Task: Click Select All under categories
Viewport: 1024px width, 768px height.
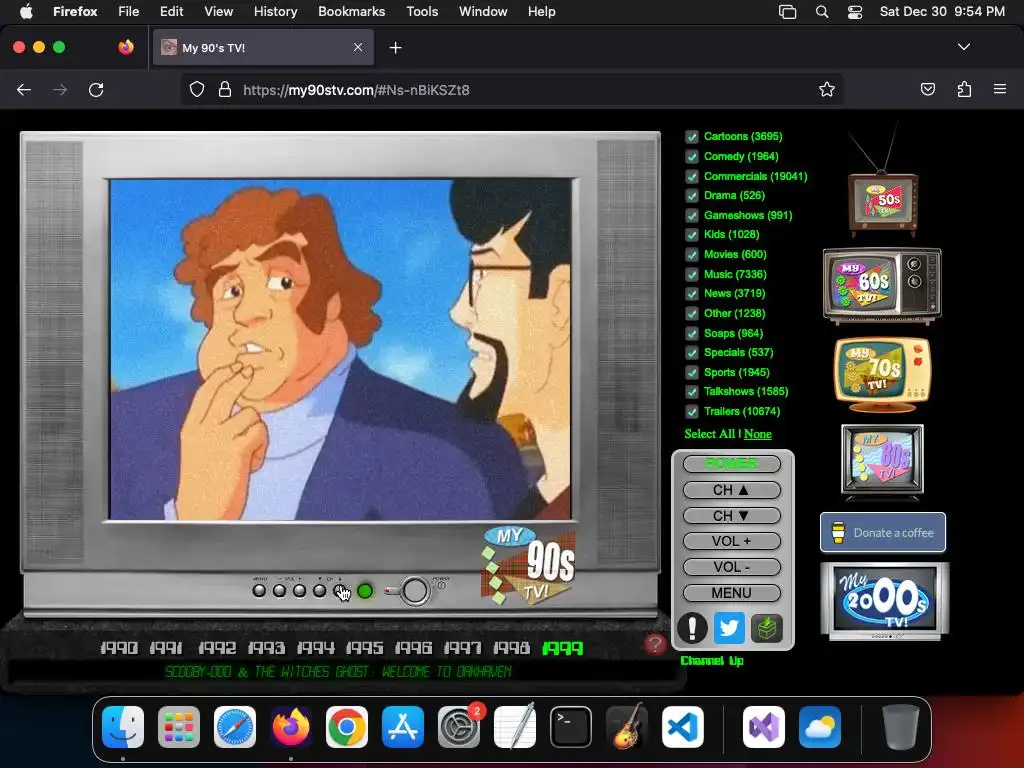Action: pos(710,434)
